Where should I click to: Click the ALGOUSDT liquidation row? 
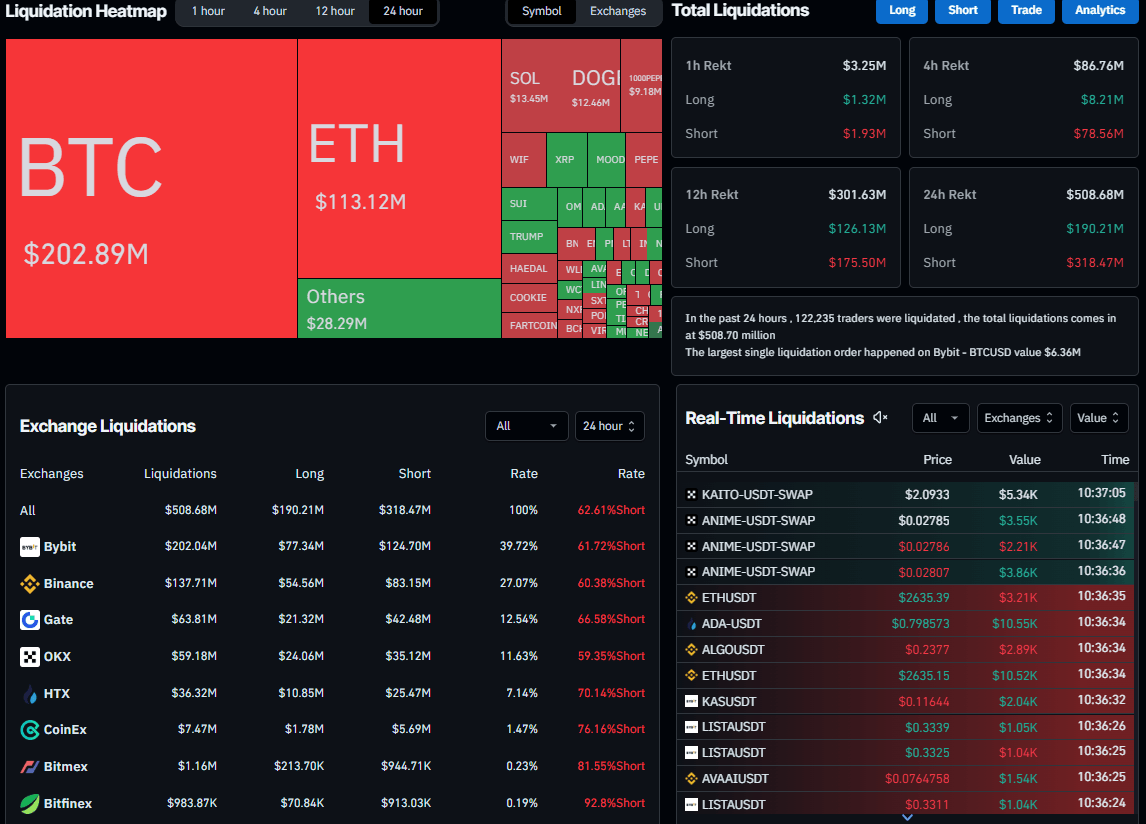pyautogui.click(x=906, y=650)
